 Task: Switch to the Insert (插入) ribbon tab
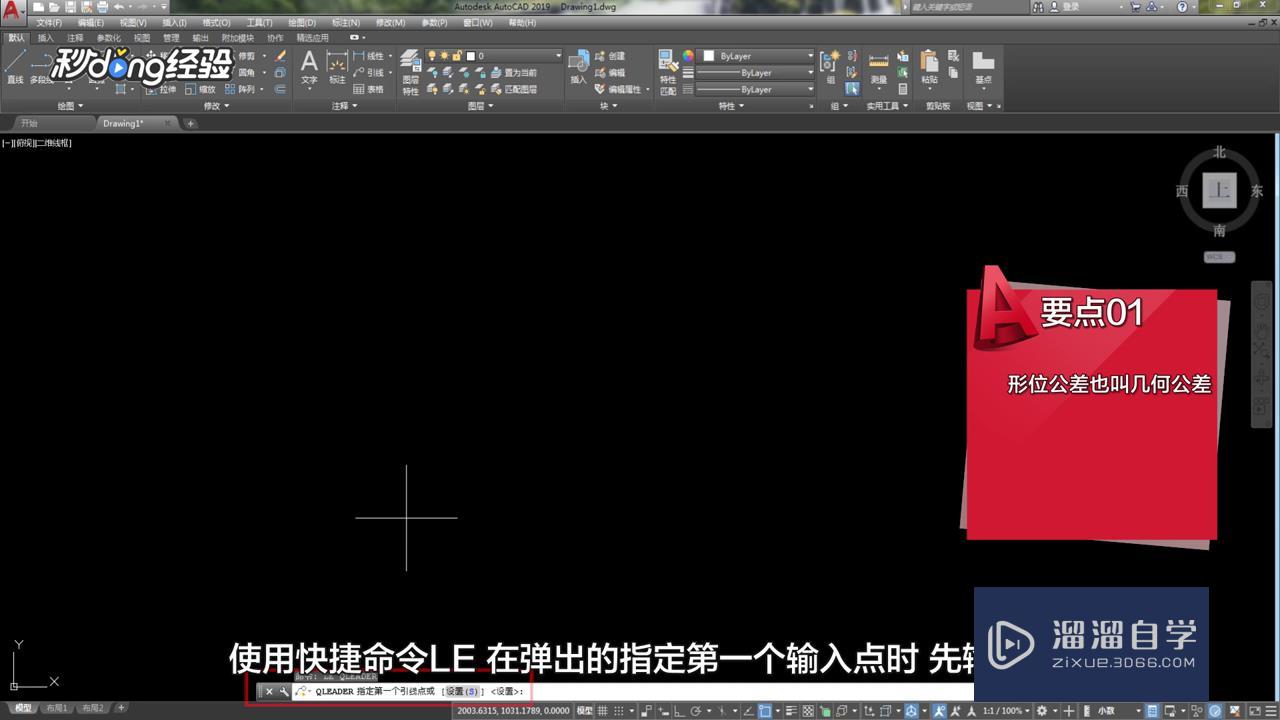46,38
